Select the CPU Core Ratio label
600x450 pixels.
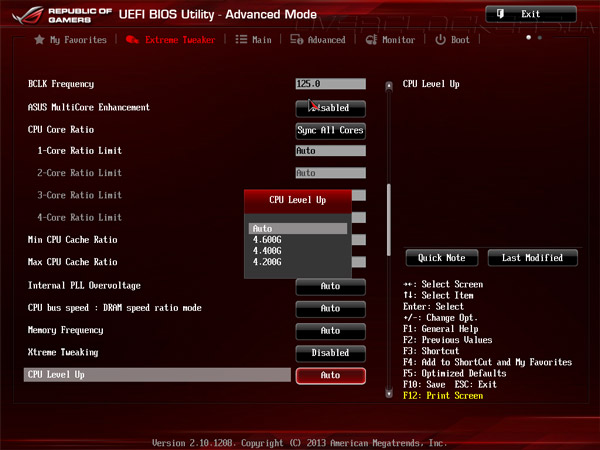tap(61, 129)
